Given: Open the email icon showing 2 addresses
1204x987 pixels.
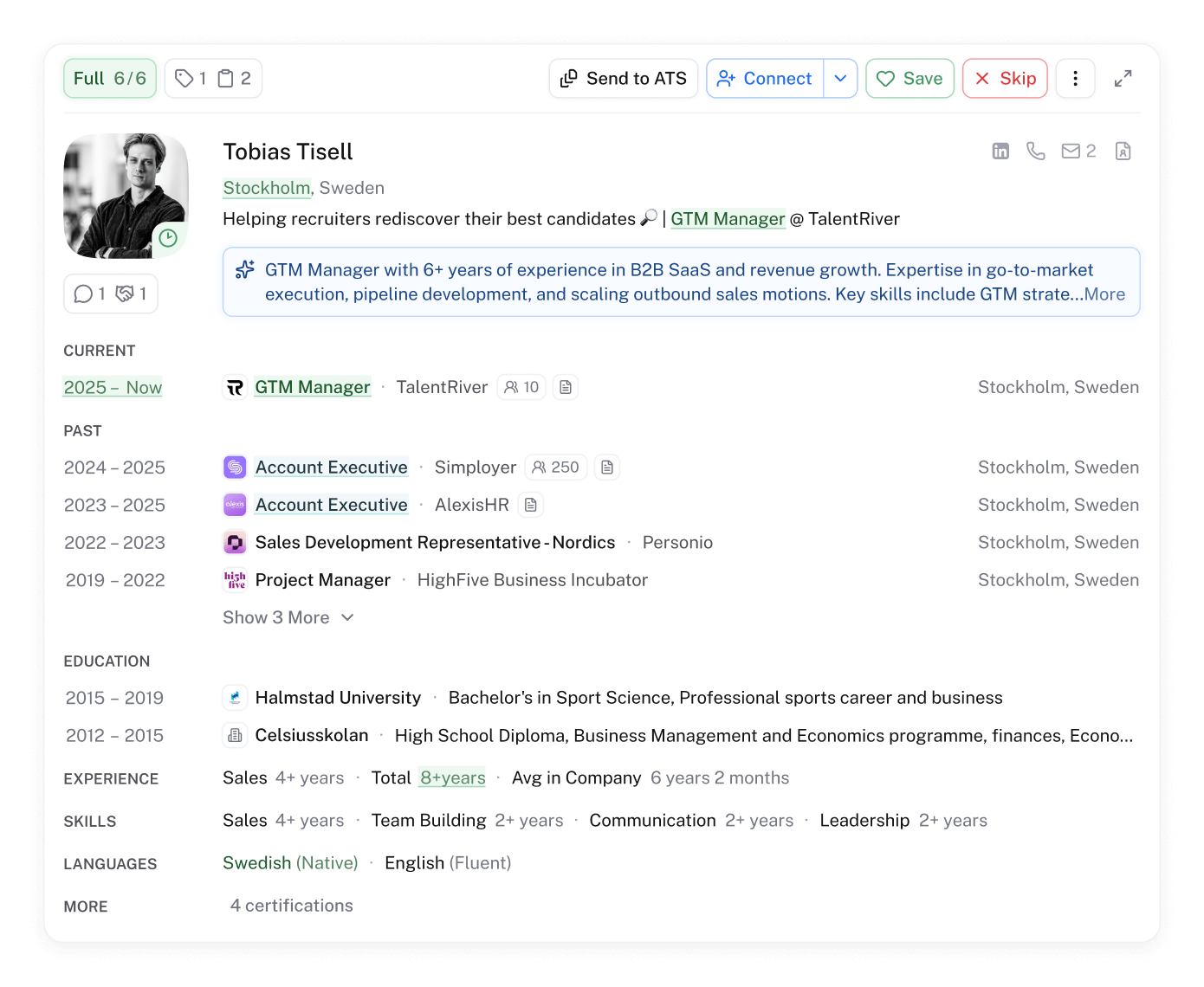Looking at the screenshot, I should click(x=1071, y=151).
